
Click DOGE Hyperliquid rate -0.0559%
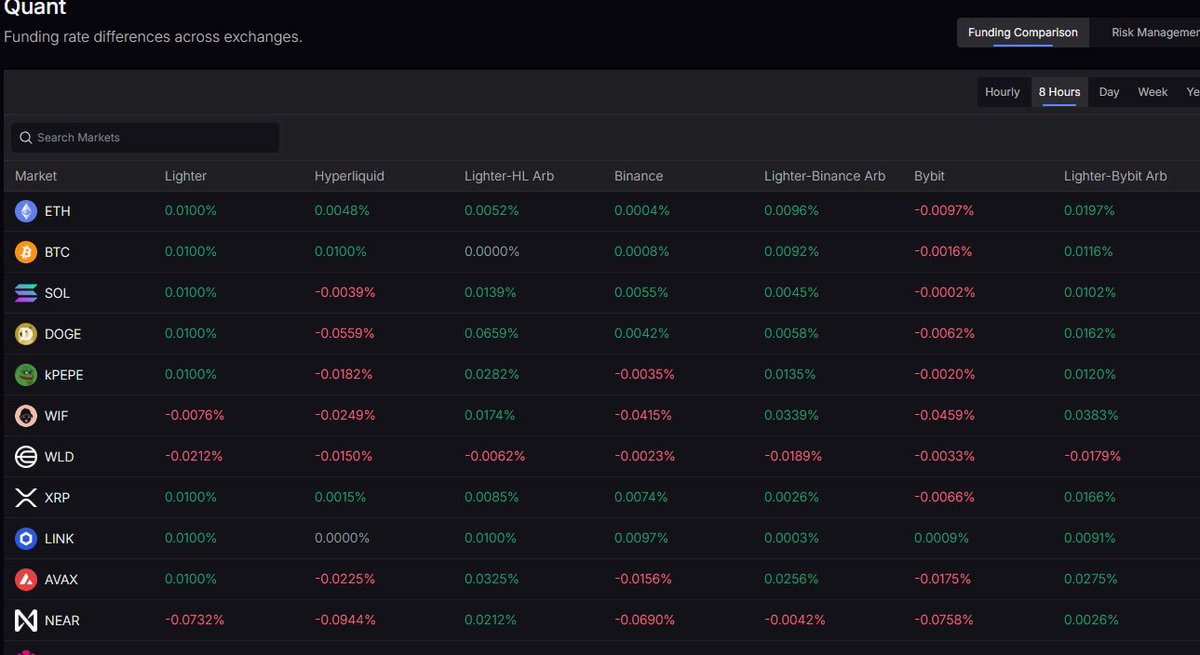point(344,334)
